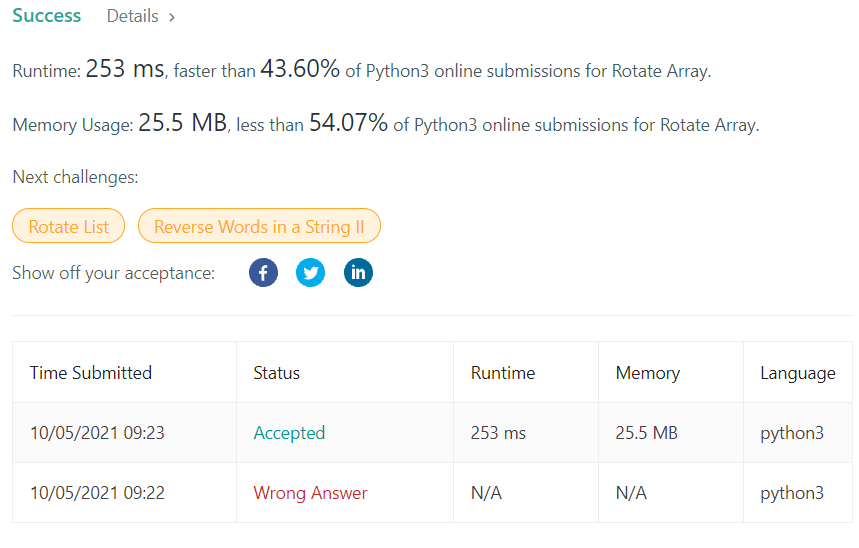Select the Language column header
Viewport: 859px width, 548px height.
pyautogui.click(x=798, y=373)
